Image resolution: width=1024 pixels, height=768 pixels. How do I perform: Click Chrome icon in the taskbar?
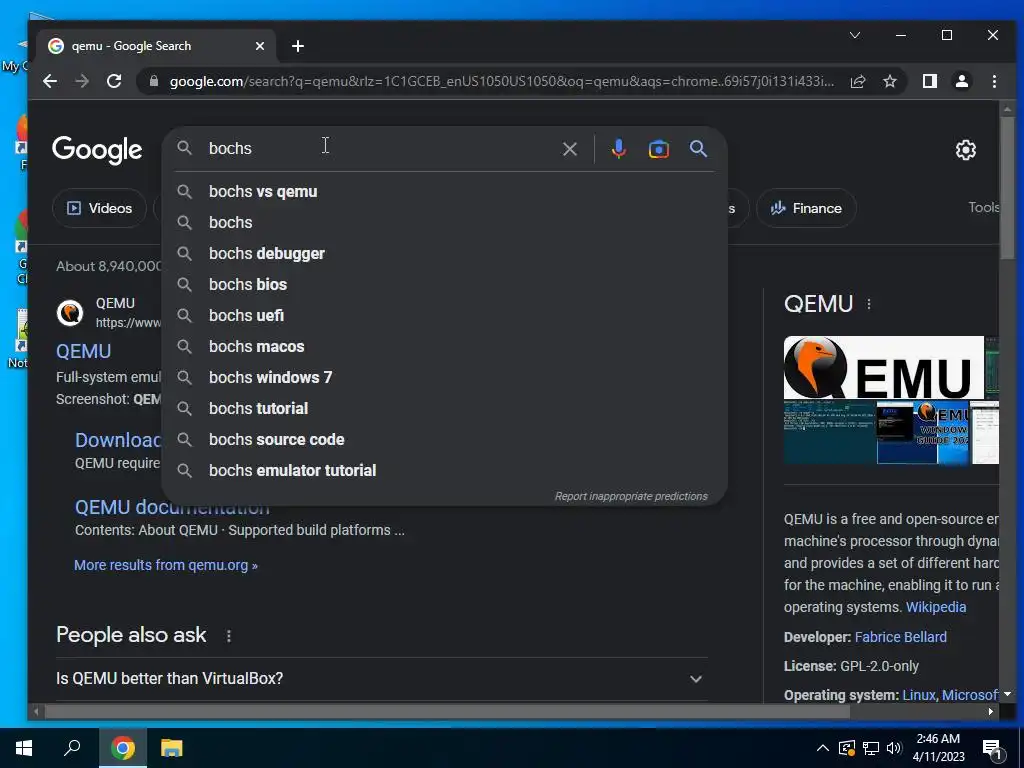point(123,748)
